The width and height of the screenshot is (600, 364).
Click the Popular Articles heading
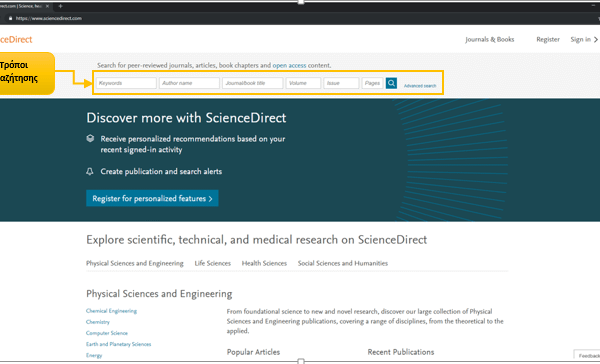coord(253,352)
